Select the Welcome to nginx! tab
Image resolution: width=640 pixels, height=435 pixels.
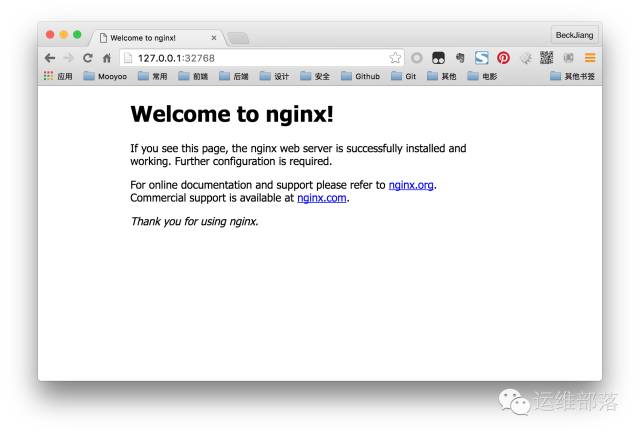157,38
